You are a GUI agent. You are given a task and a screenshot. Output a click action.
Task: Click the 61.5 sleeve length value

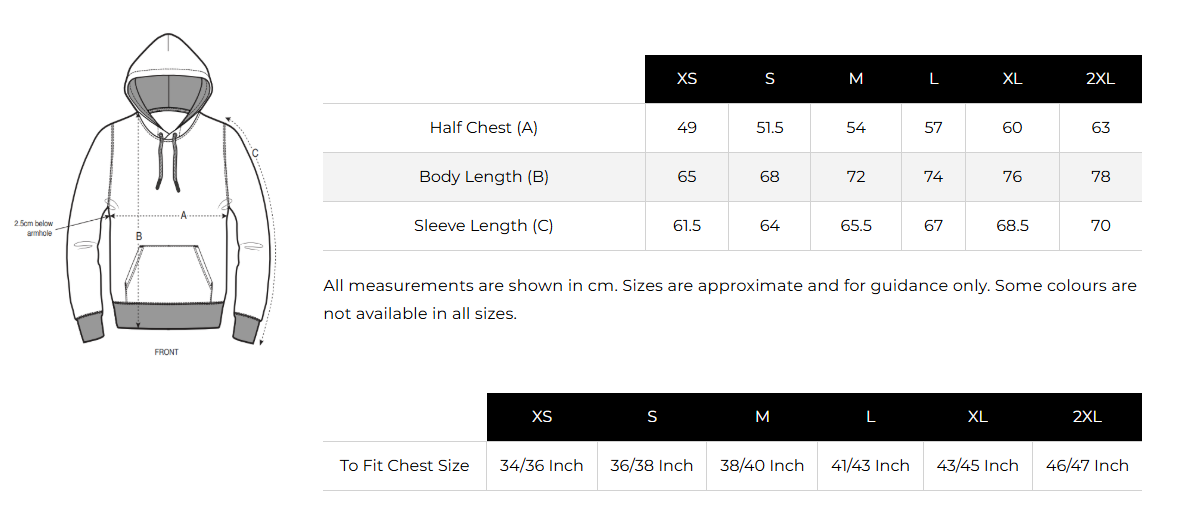[687, 226]
